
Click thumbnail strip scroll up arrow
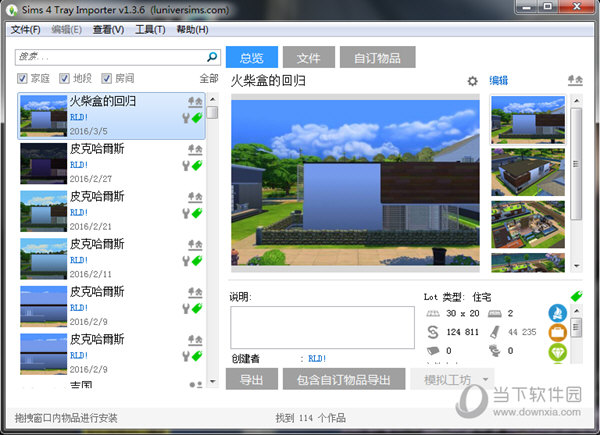point(576,101)
